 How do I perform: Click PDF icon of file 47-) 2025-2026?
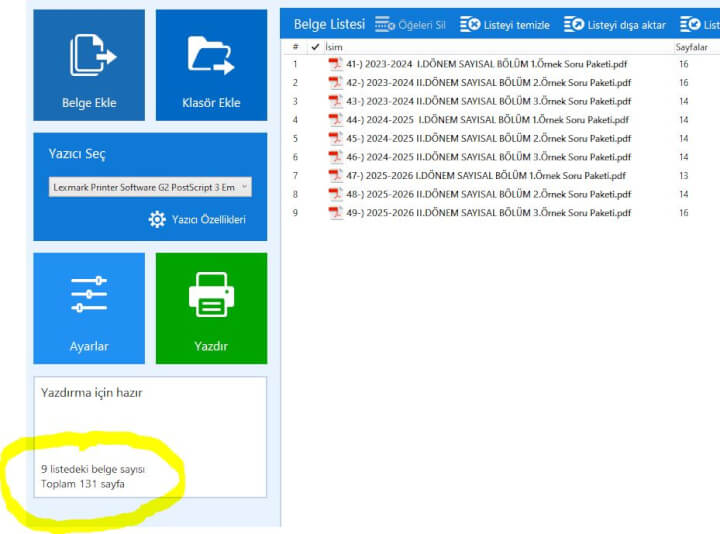pos(335,176)
